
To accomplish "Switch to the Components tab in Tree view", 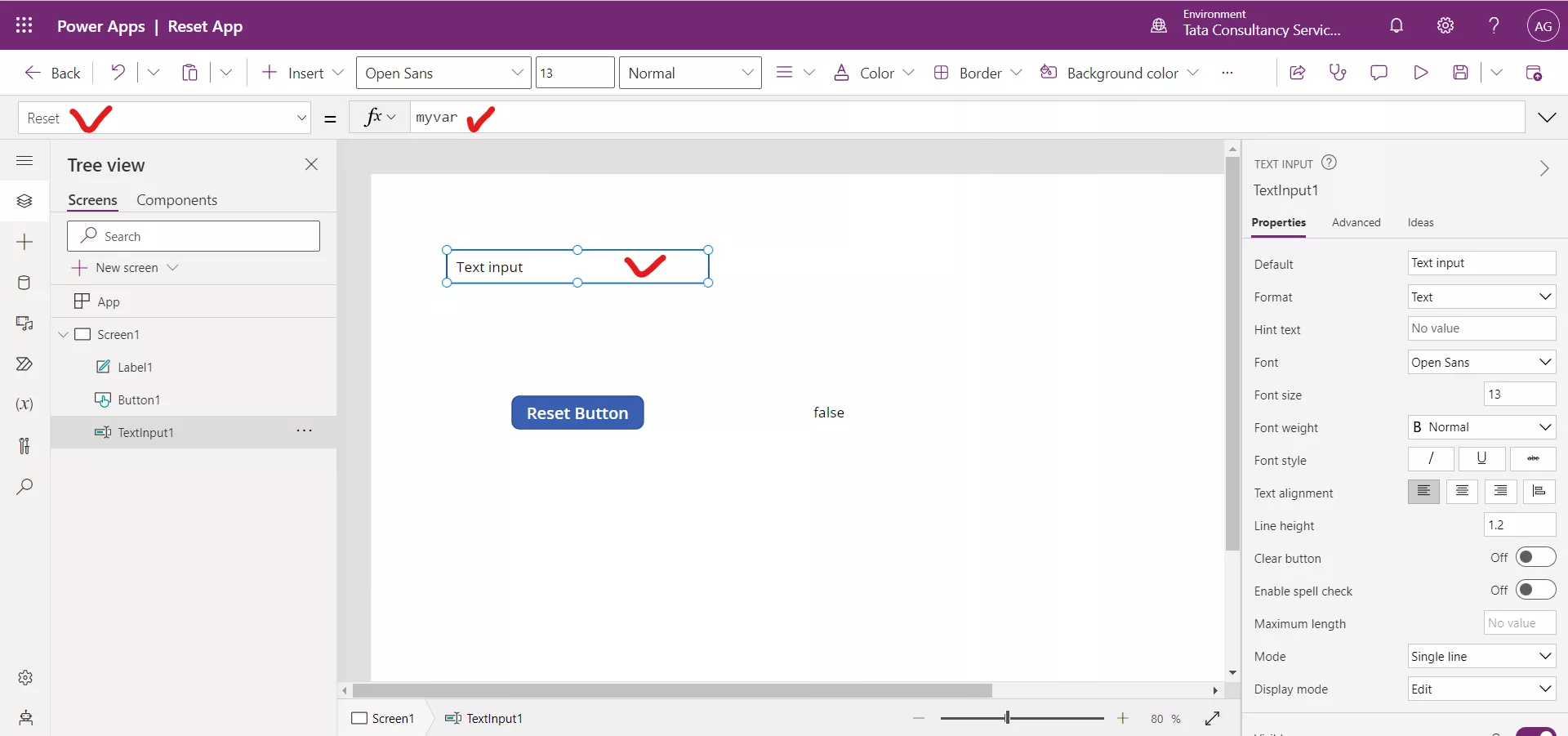I will tap(177, 199).
